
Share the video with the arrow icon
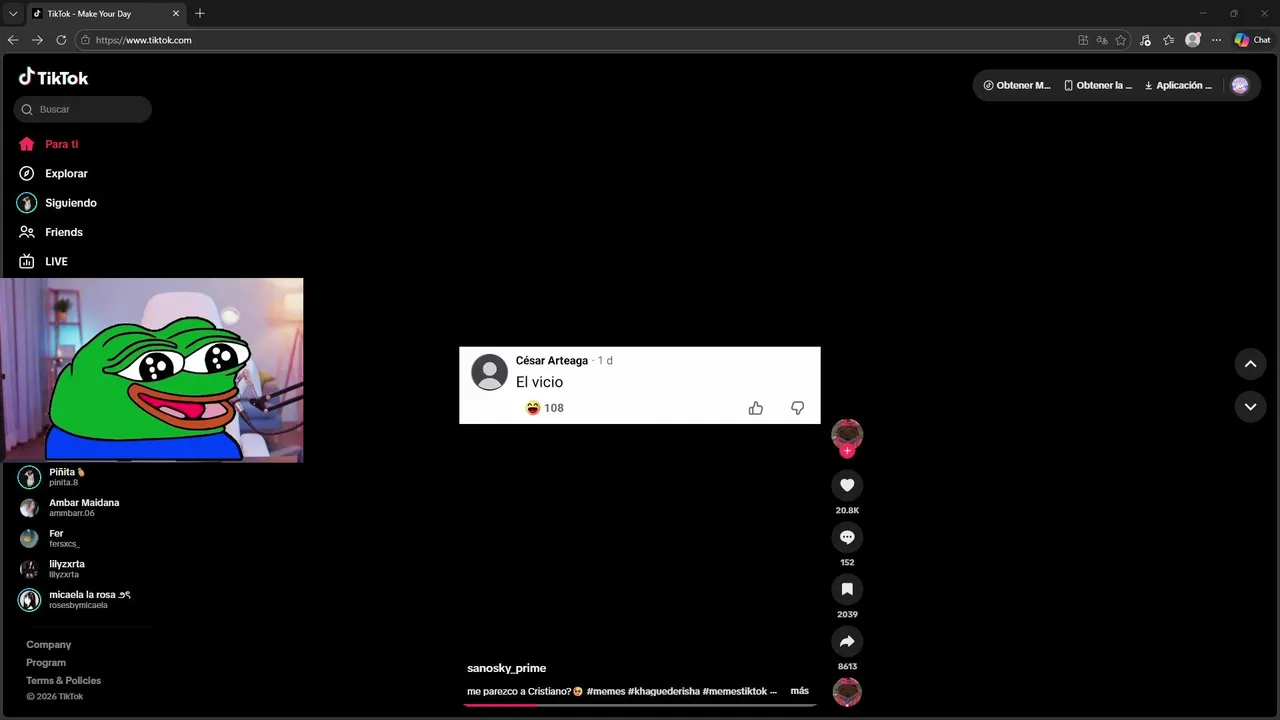point(847,641)
